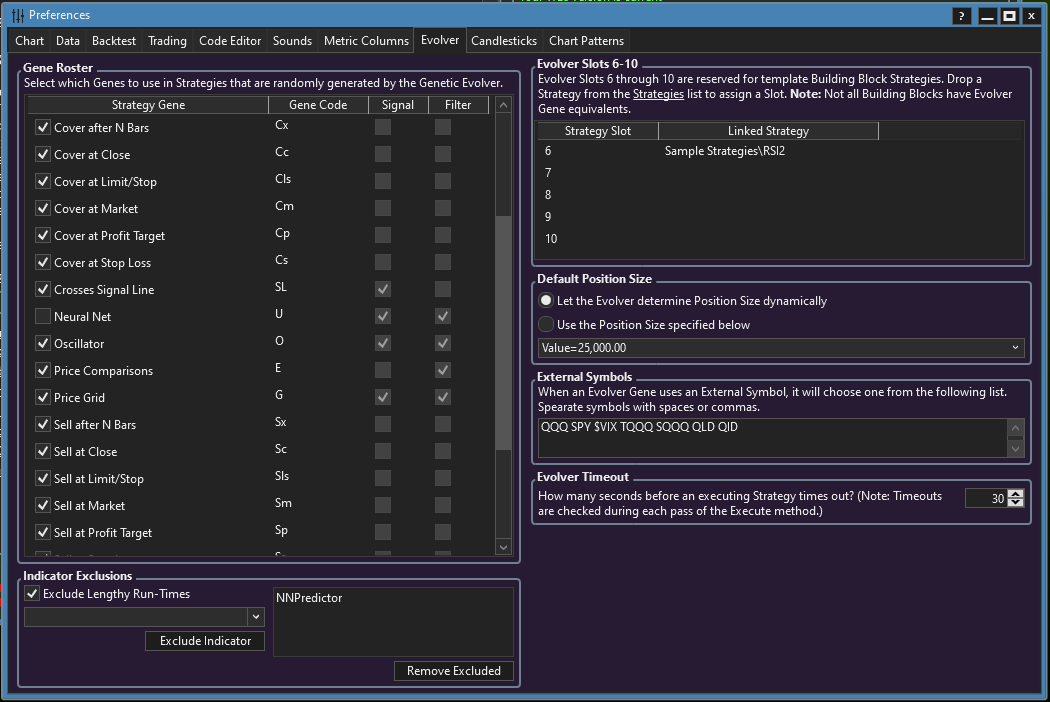The width and height of the screenshot is (1050, 702).
Task: Open the Code Editor tab
Action: [230, 41]
